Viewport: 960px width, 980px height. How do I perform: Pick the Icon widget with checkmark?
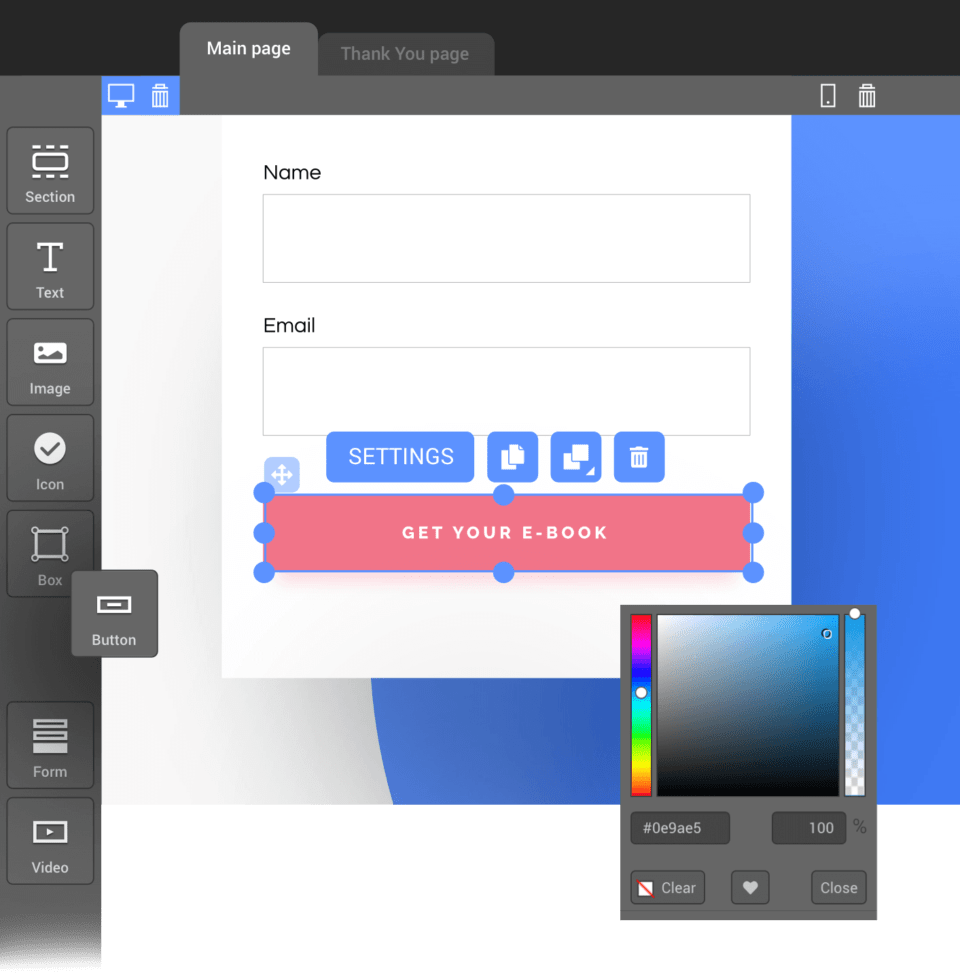tap(50, 458)
